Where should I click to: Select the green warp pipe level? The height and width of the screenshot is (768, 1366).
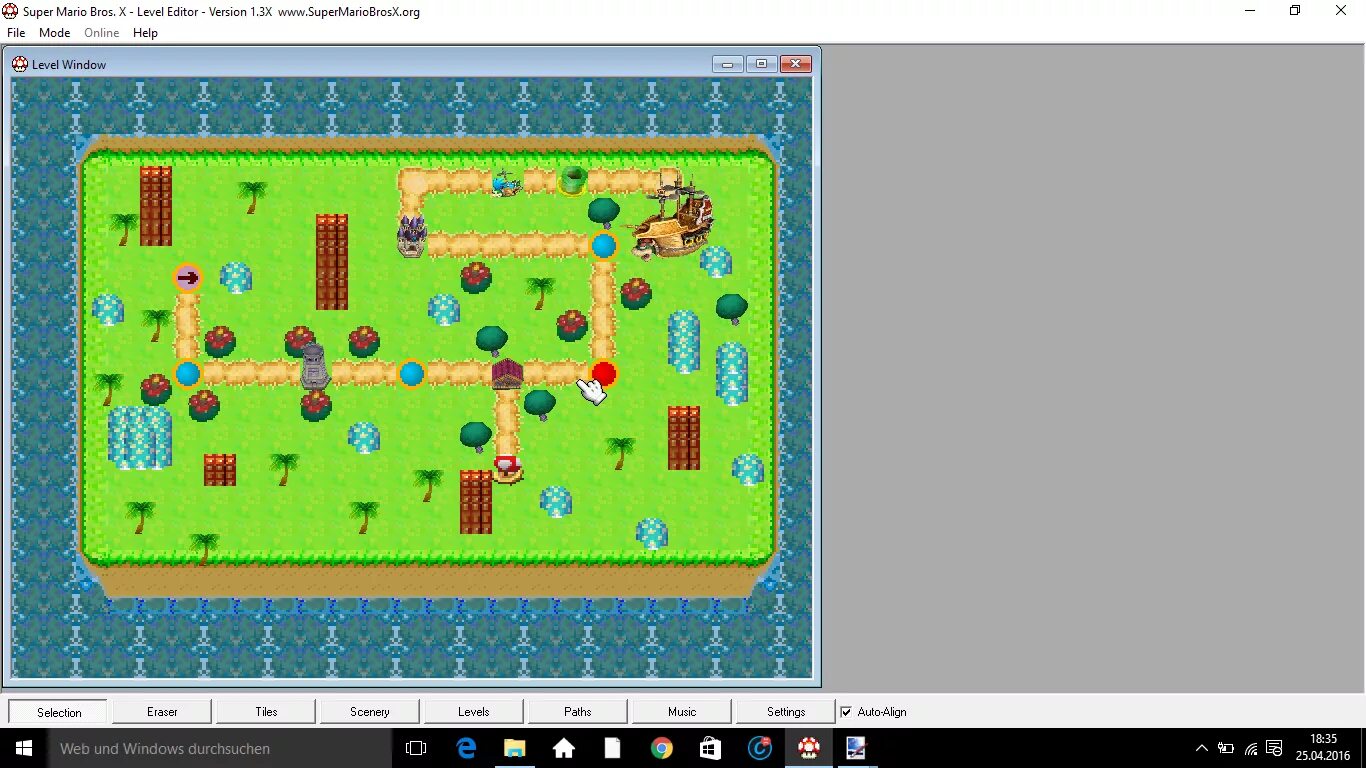coord(573,180)
